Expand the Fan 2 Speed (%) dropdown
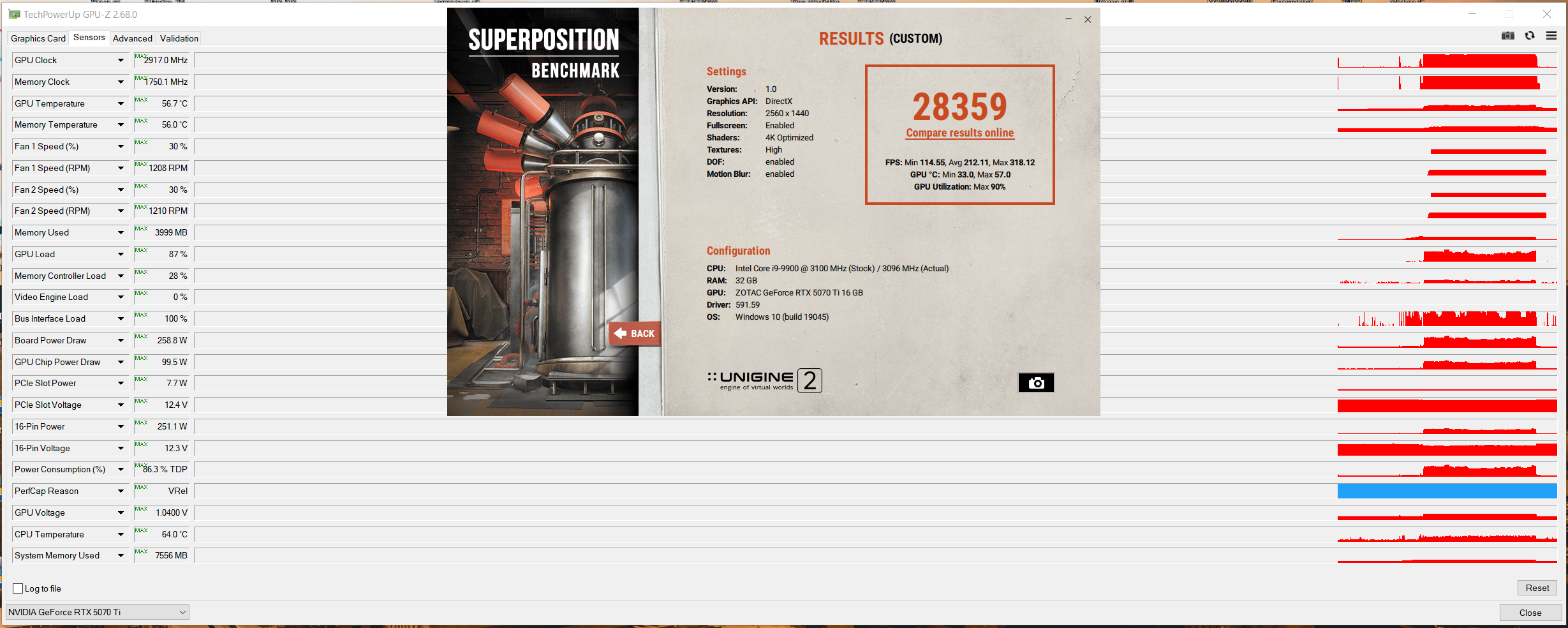The height and width of the screenshot is (628, 1568). pyautogui.click(x=121, y=190)
